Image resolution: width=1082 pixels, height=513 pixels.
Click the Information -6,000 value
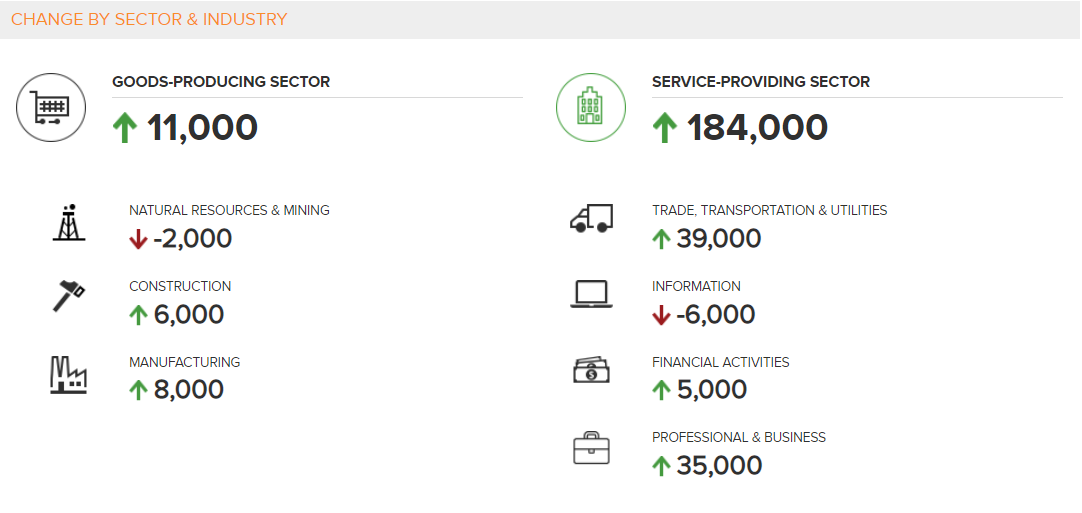pyautogui.click(x=714, y=315)
